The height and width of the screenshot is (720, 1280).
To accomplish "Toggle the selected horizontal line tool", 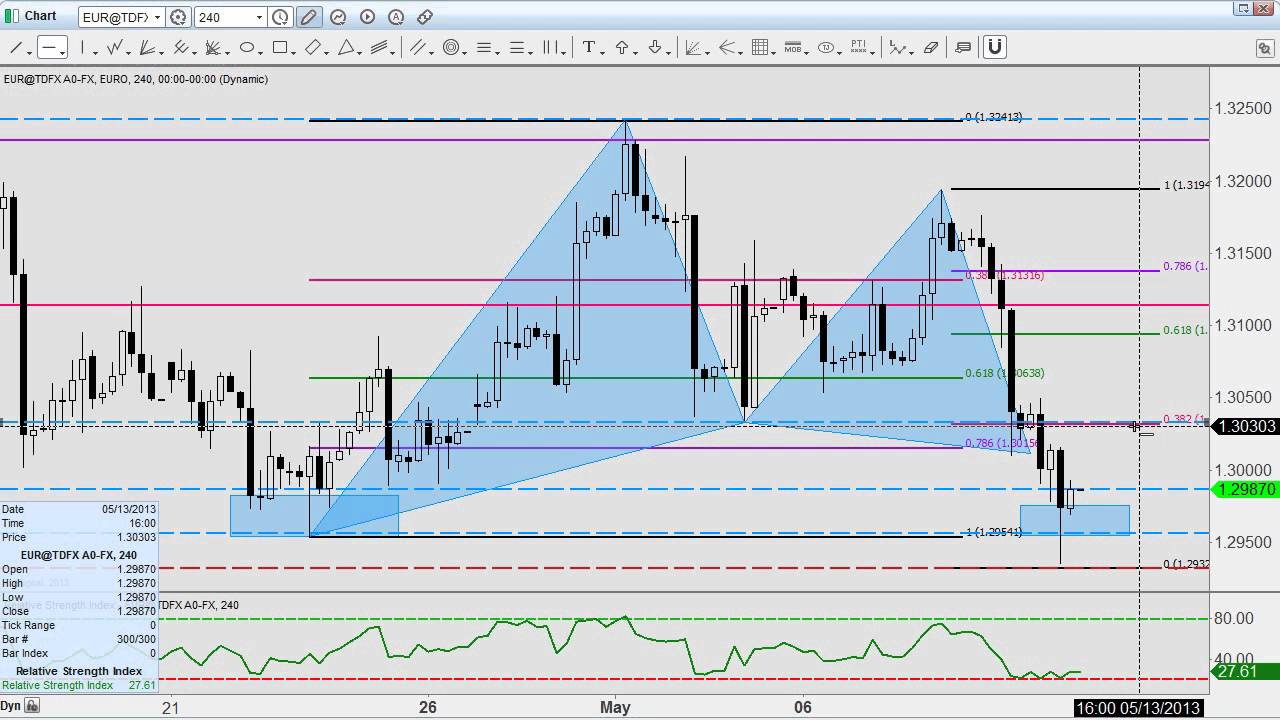I will [x=52, y=47].
